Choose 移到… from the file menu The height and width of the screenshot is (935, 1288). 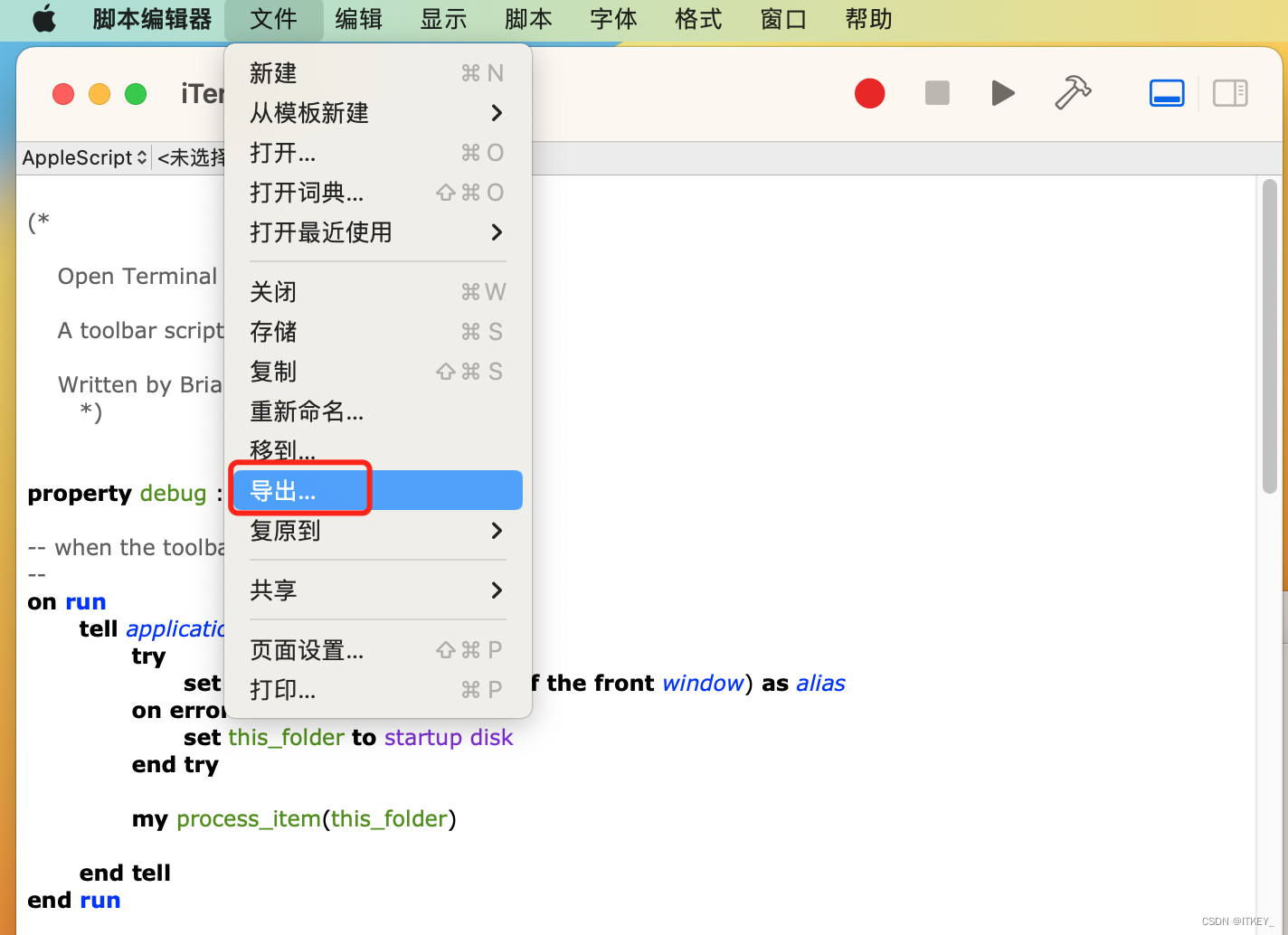(x=377, y=449)
